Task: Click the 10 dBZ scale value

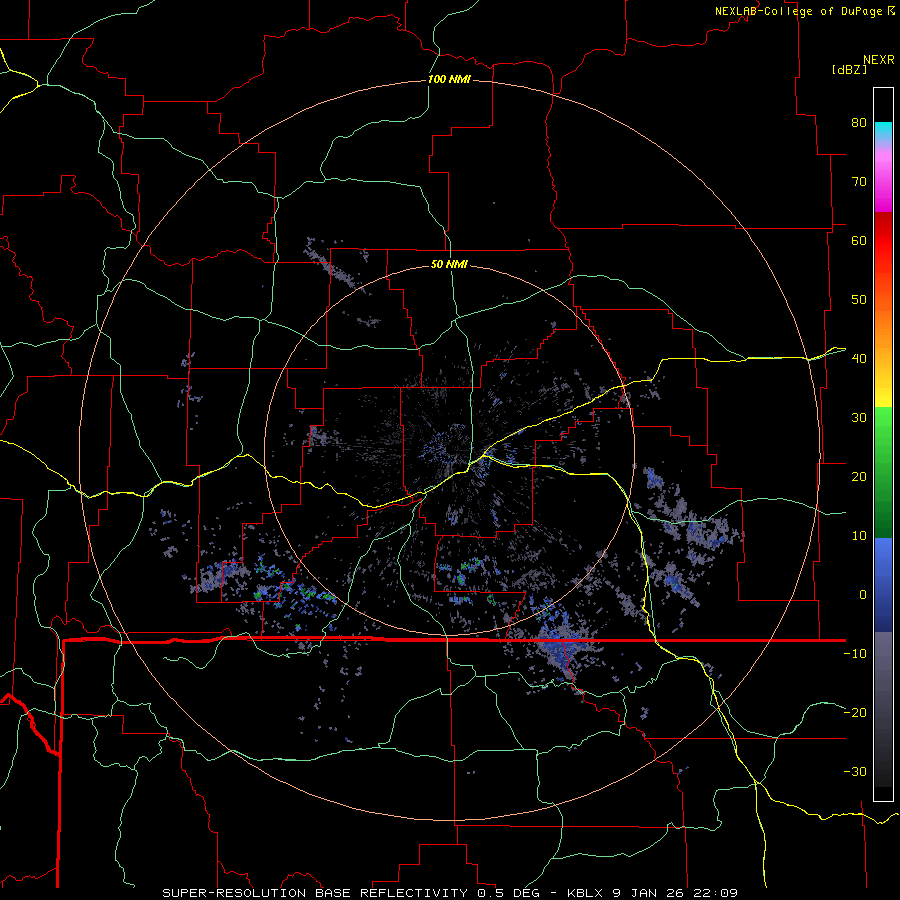Action: point(859,536)
